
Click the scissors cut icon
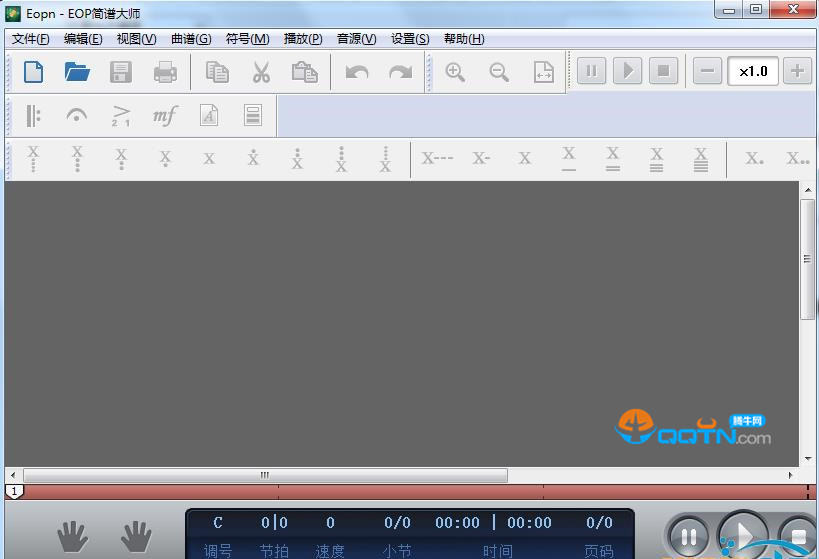(261, 72)
